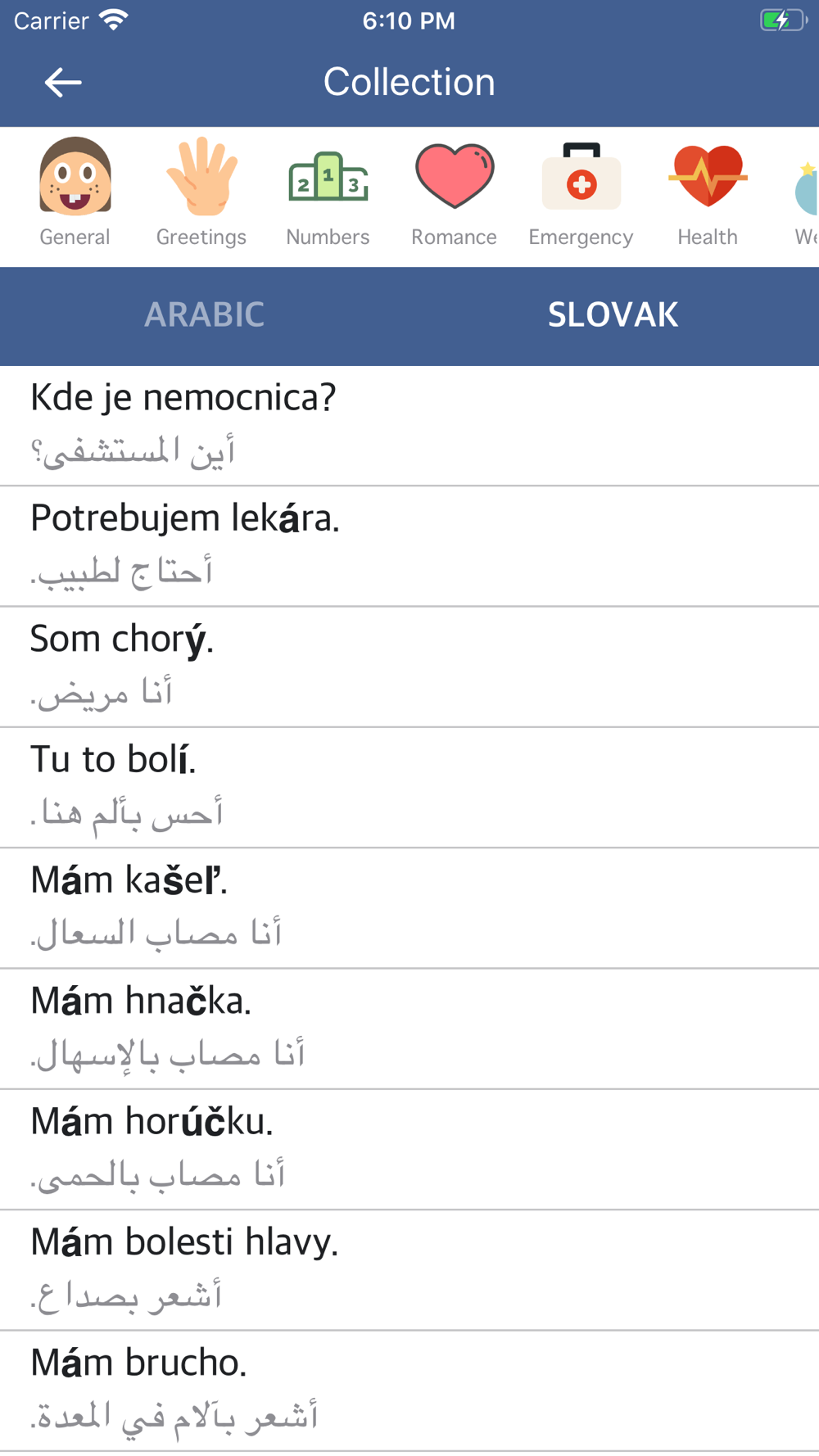Select the Greetings hand icon
Screen dimensions: 819x1456
pos(201,177)
